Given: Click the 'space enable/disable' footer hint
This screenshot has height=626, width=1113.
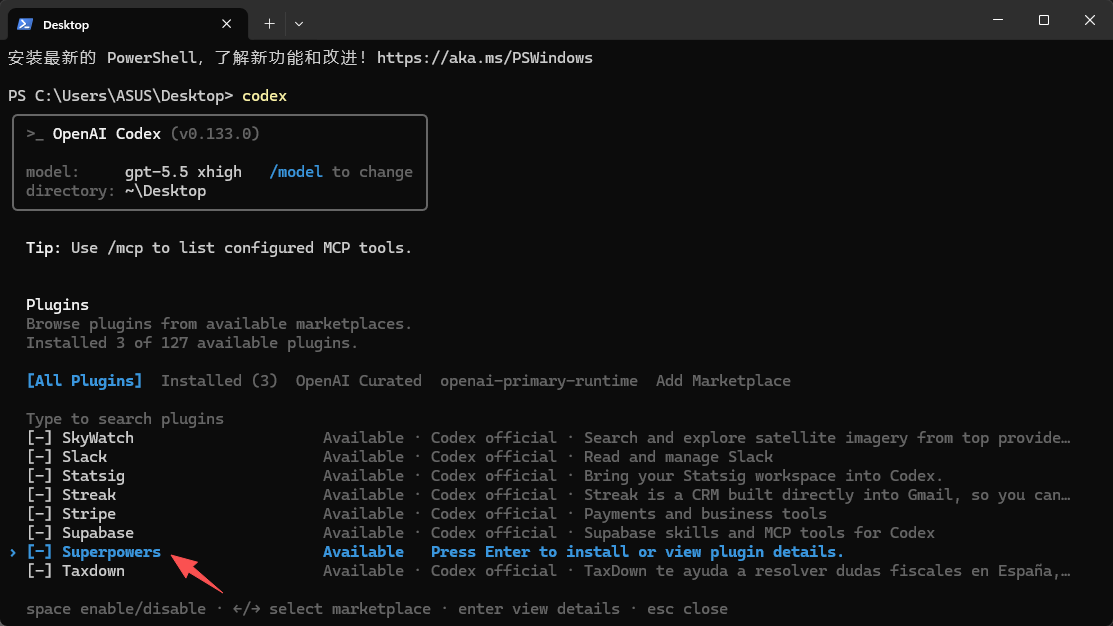Looking at the screenshot, I should [116, 609].
